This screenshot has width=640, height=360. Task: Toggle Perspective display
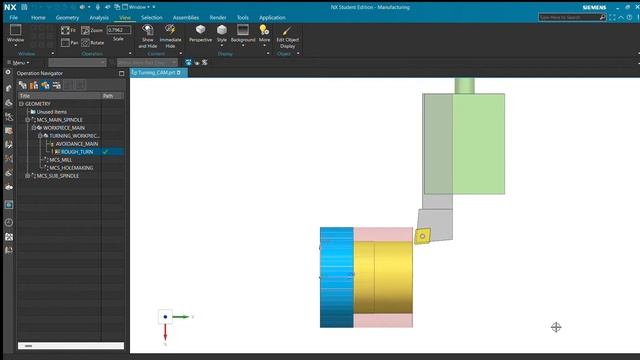[200, 33]
